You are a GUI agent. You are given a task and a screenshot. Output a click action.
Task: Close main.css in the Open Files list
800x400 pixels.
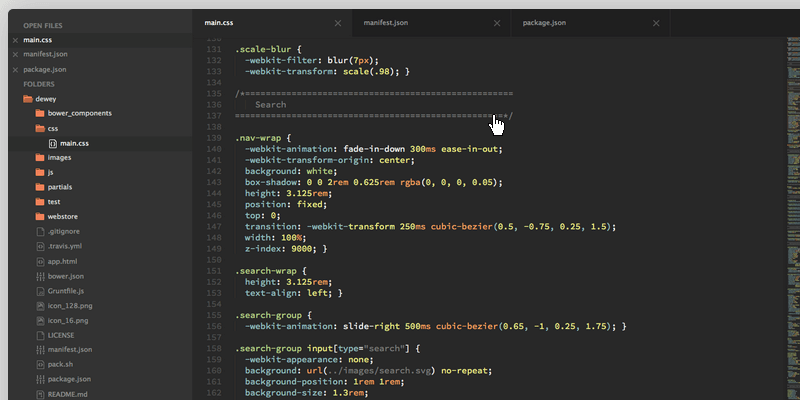coord(15,40)
